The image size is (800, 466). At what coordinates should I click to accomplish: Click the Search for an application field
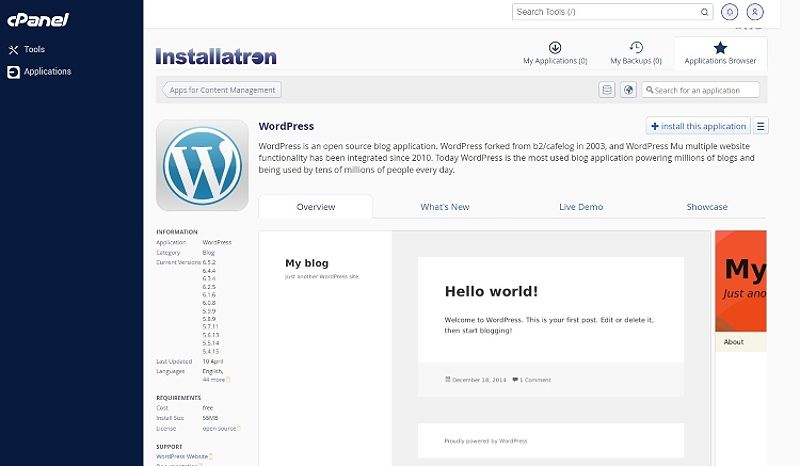704,90
